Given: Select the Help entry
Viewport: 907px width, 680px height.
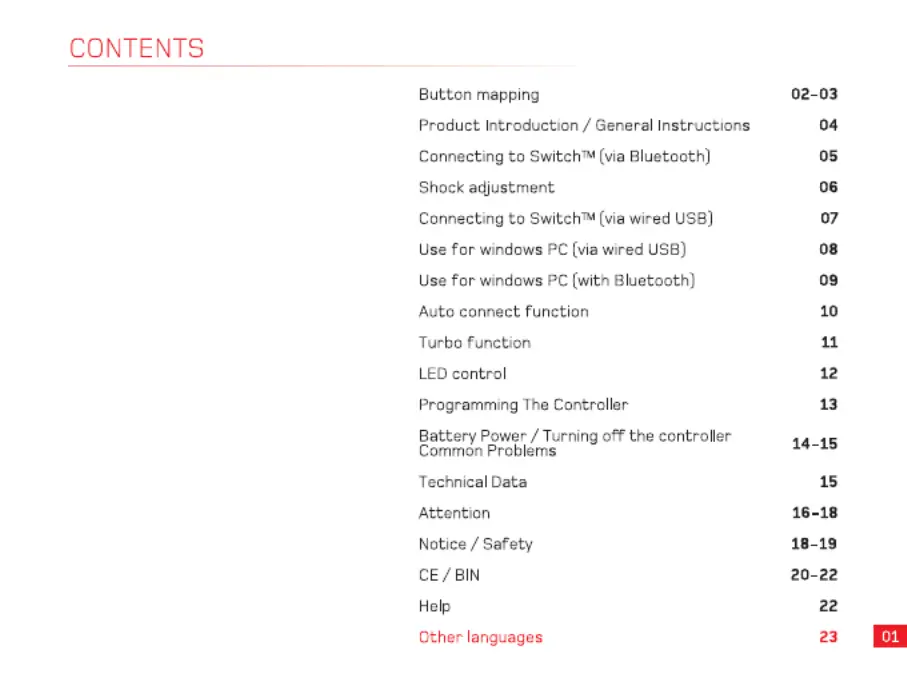Looking at the screenshot, I should pos(434,607).
